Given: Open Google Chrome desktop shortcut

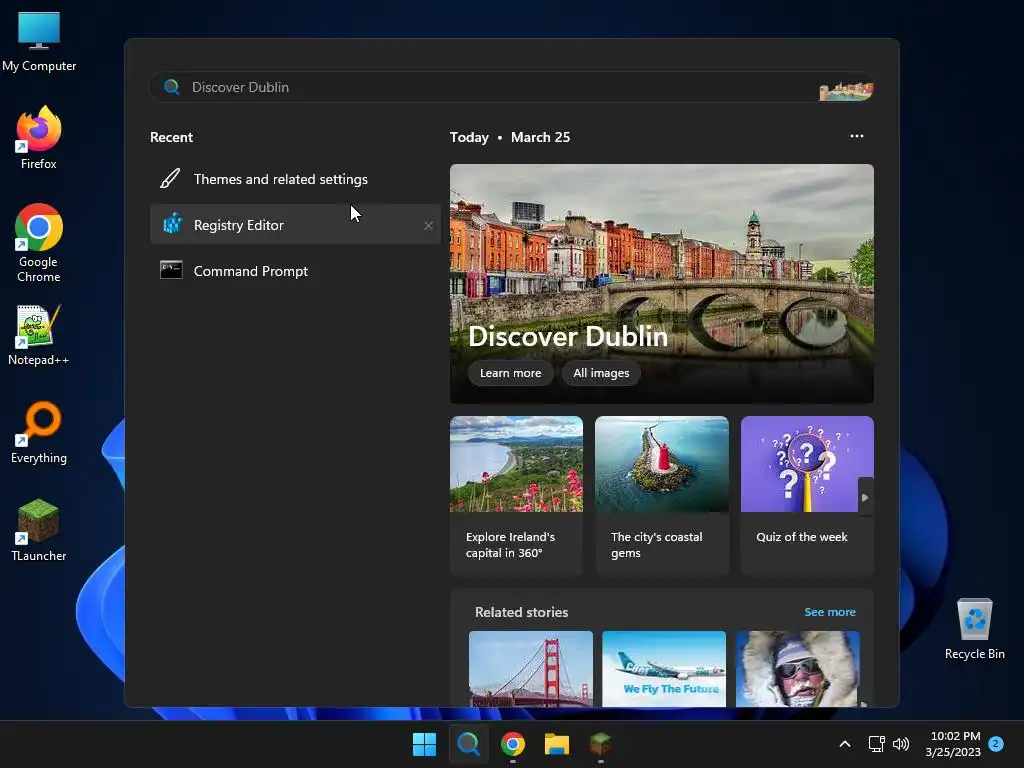Looking at the screenshot, I should (39, 243).
